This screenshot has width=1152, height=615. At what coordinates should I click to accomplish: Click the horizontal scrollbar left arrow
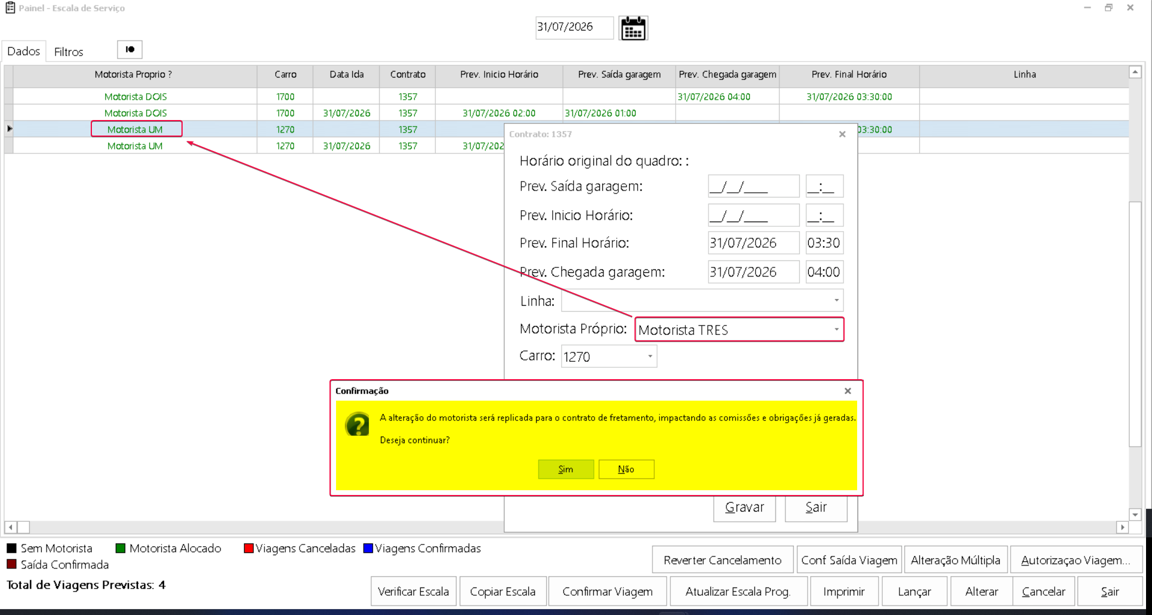pyautogui.click(x=10, y=528)
